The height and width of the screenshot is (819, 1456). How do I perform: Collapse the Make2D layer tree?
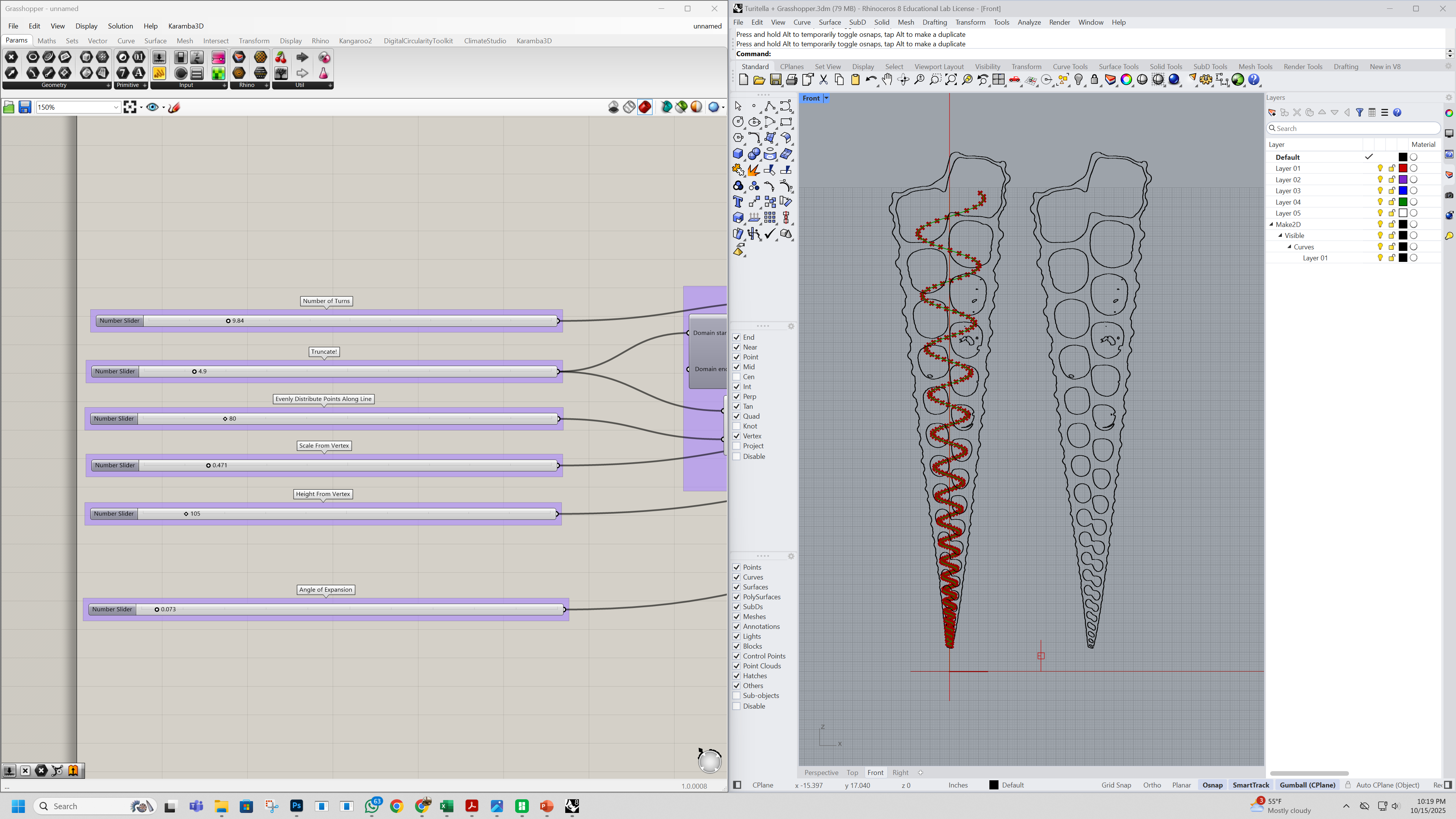[x=1271, y=225]
